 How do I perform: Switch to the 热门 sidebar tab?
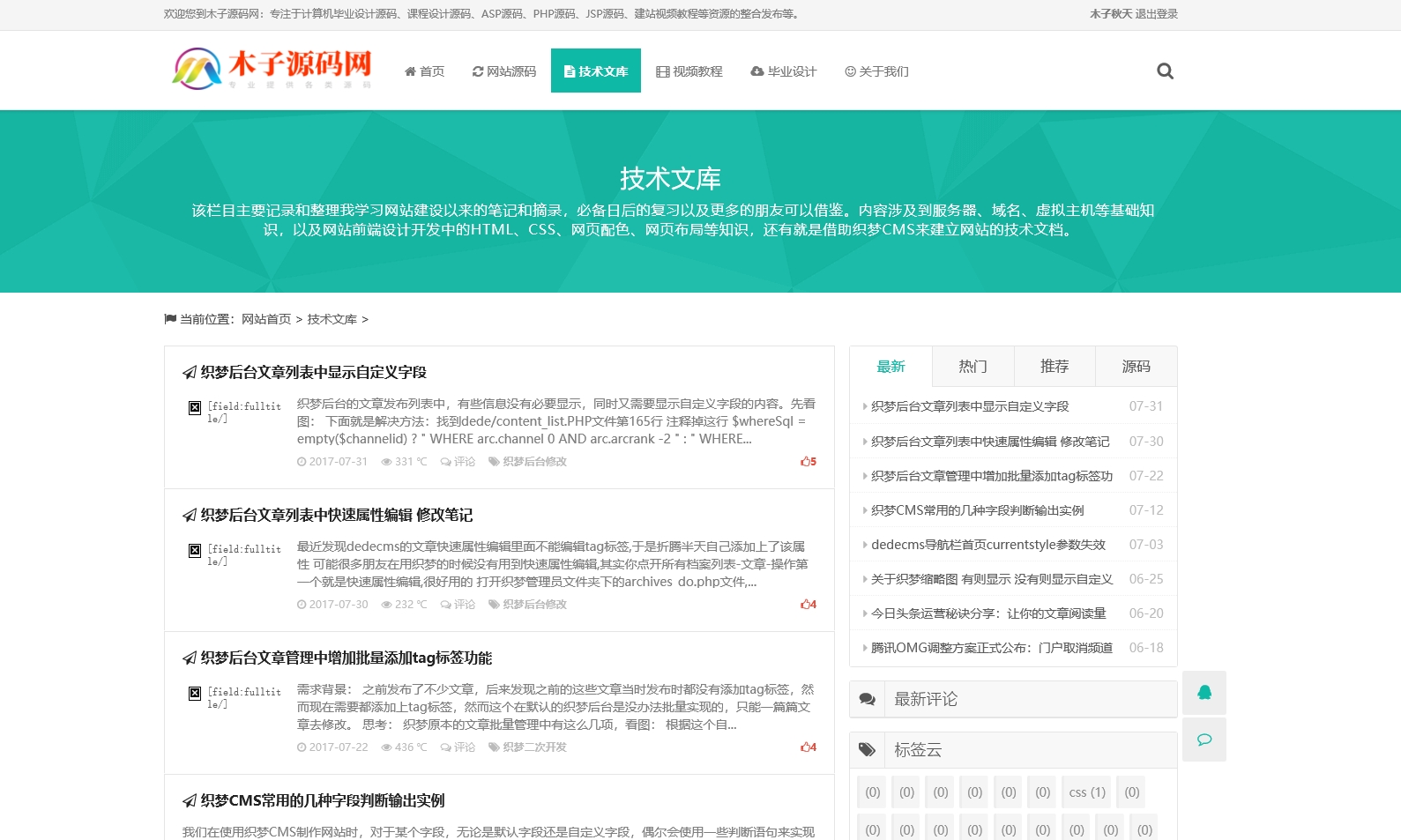click(x=973, y=367)
